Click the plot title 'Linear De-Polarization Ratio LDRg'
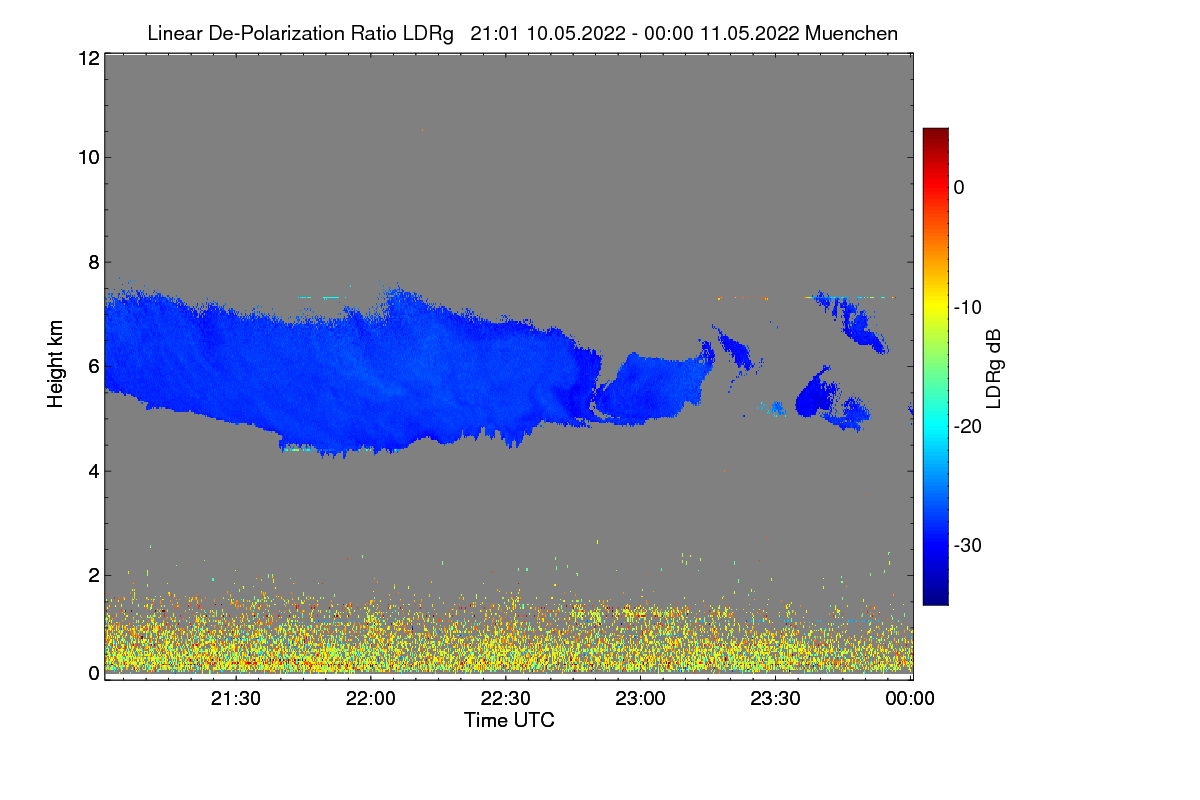 (x=300, y=33)
